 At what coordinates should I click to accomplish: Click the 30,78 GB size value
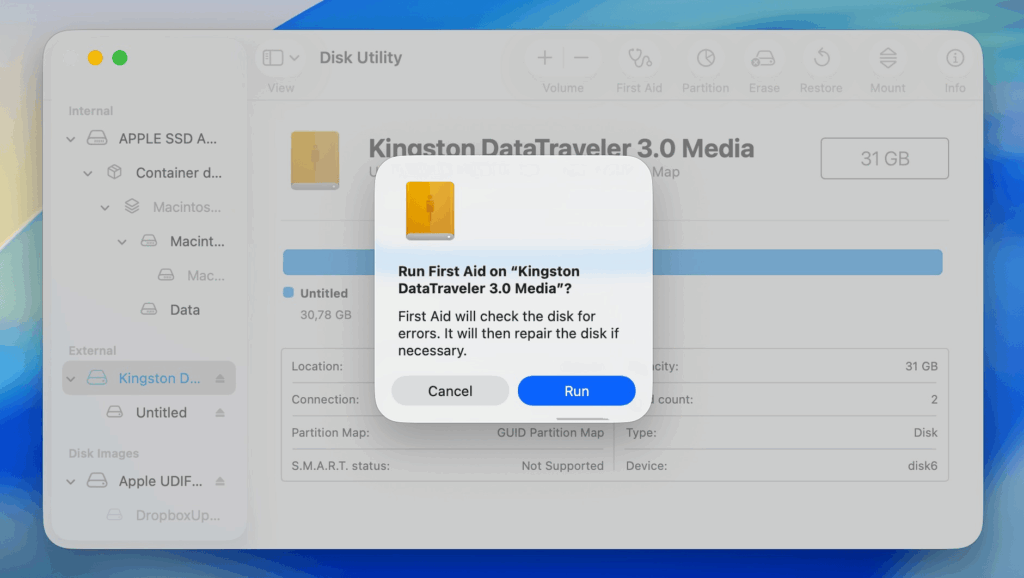[326, 315]
